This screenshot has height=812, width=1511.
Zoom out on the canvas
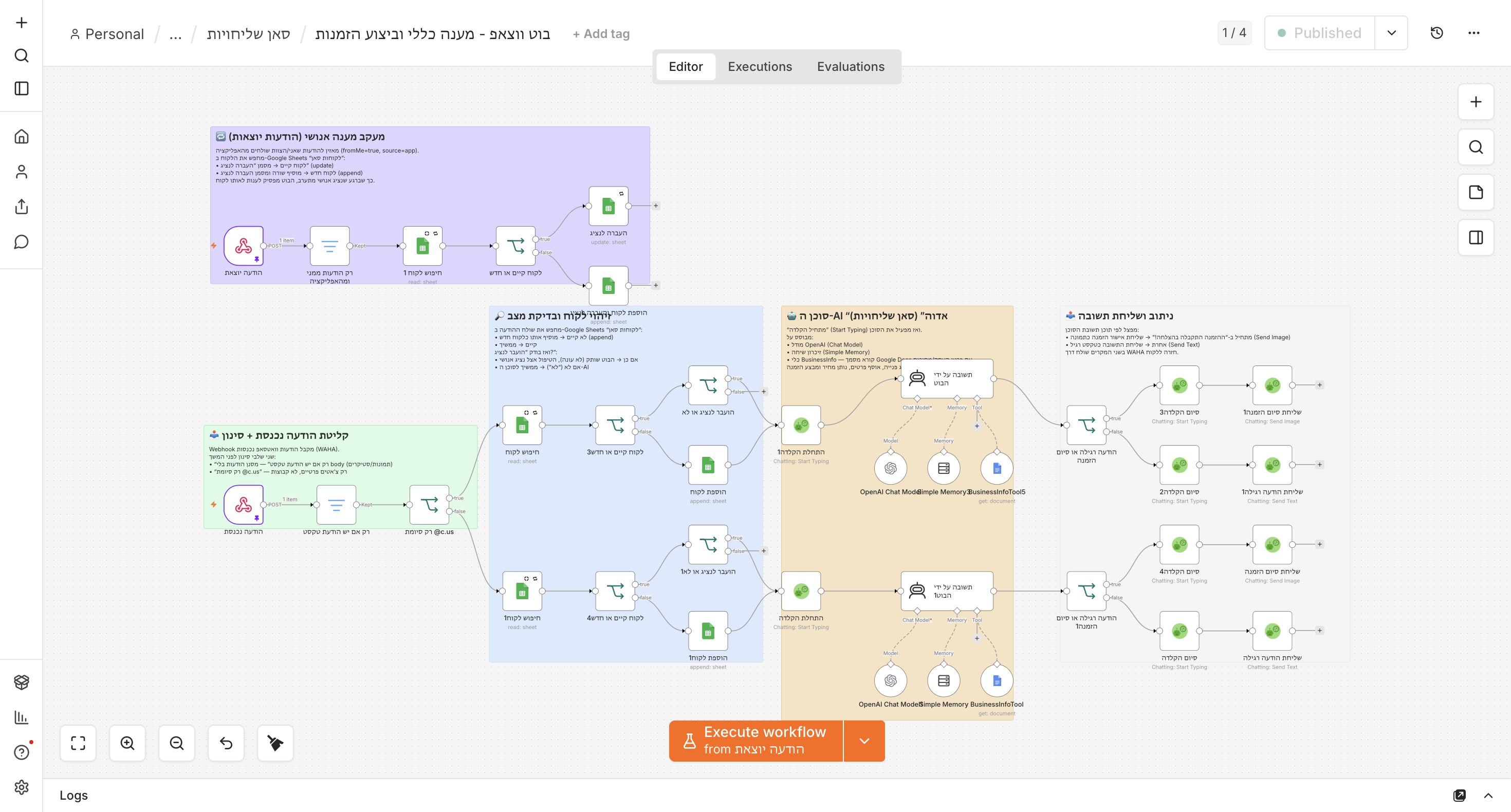(x=177, y=743)
